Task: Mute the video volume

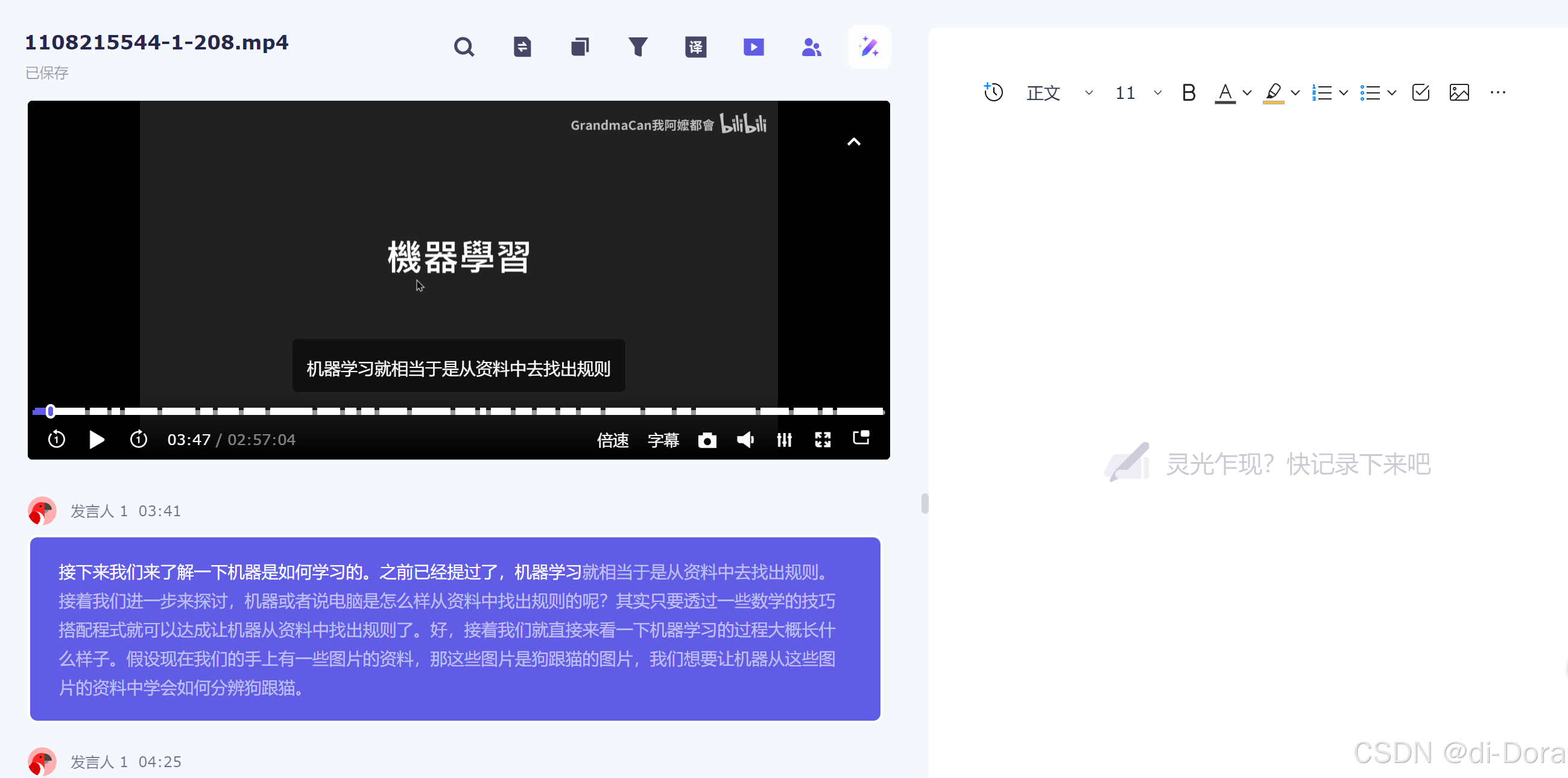Action: click(x=745, y=440)
